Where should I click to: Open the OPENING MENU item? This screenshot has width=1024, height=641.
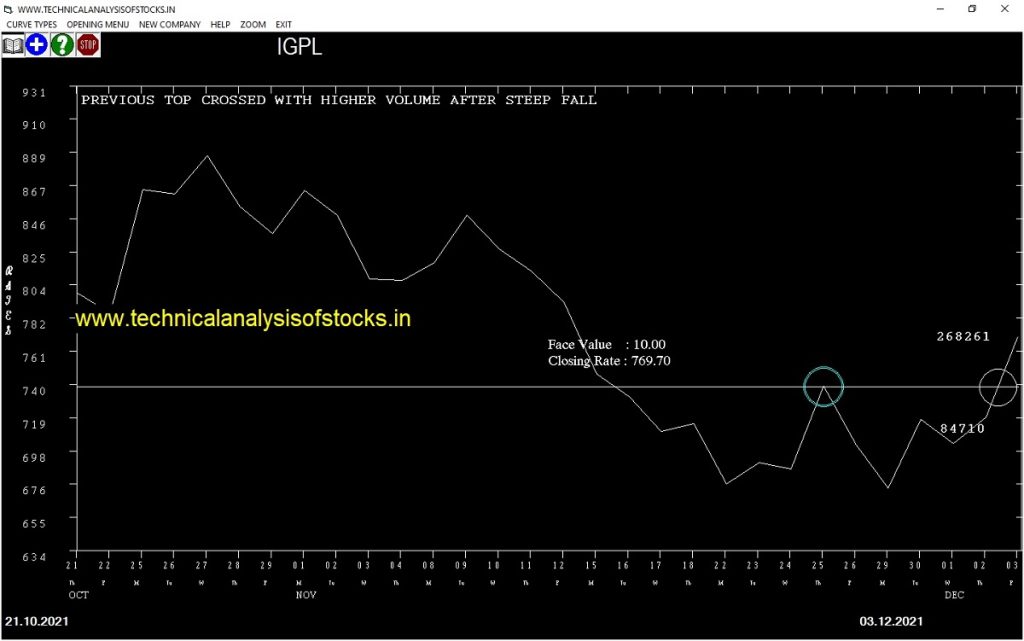[x=98, y=24]
